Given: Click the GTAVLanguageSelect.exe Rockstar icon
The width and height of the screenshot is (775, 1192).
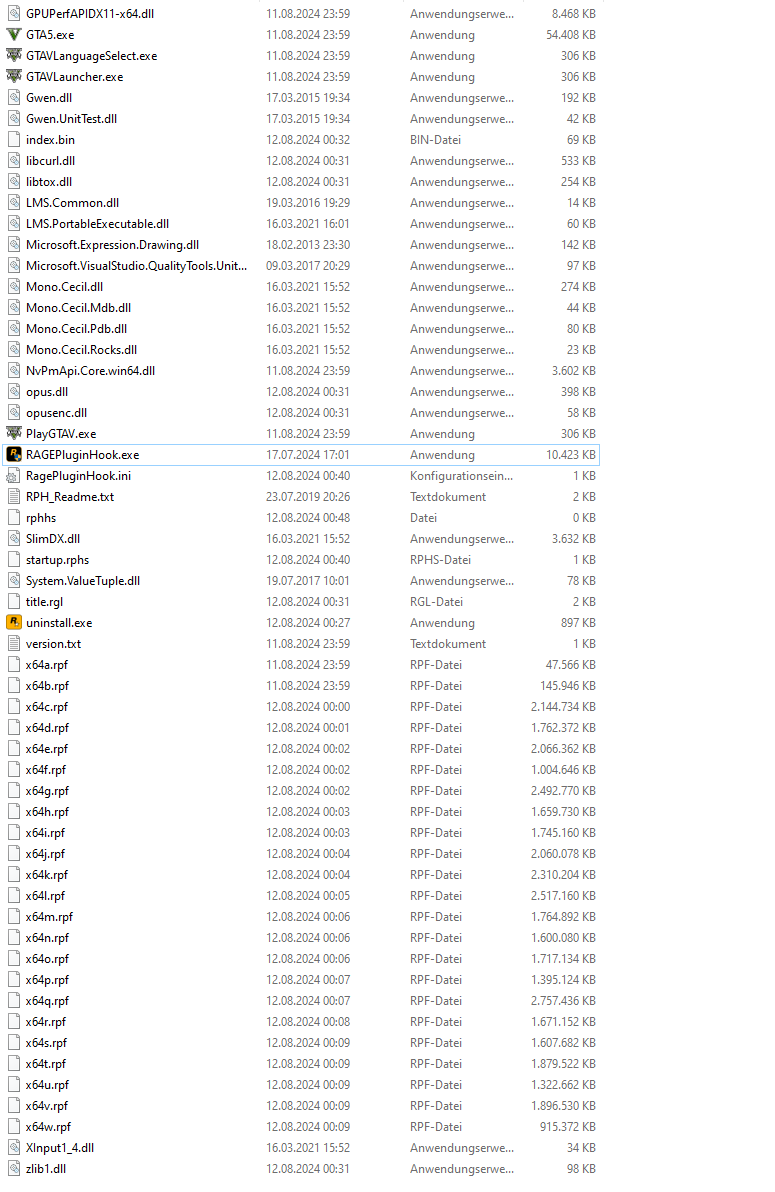Looking at the screenshot, I should point(14,55).
